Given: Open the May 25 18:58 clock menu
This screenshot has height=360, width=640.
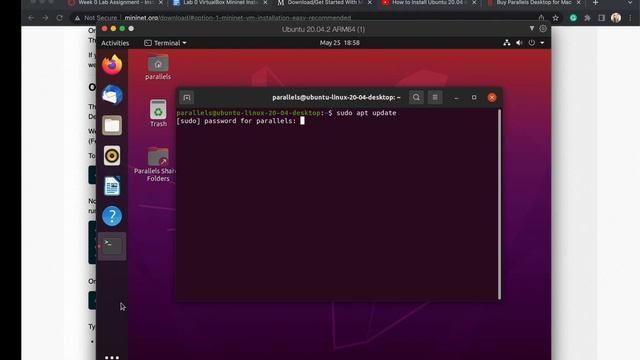Looking at the screenshot, I should click(340, 42).
